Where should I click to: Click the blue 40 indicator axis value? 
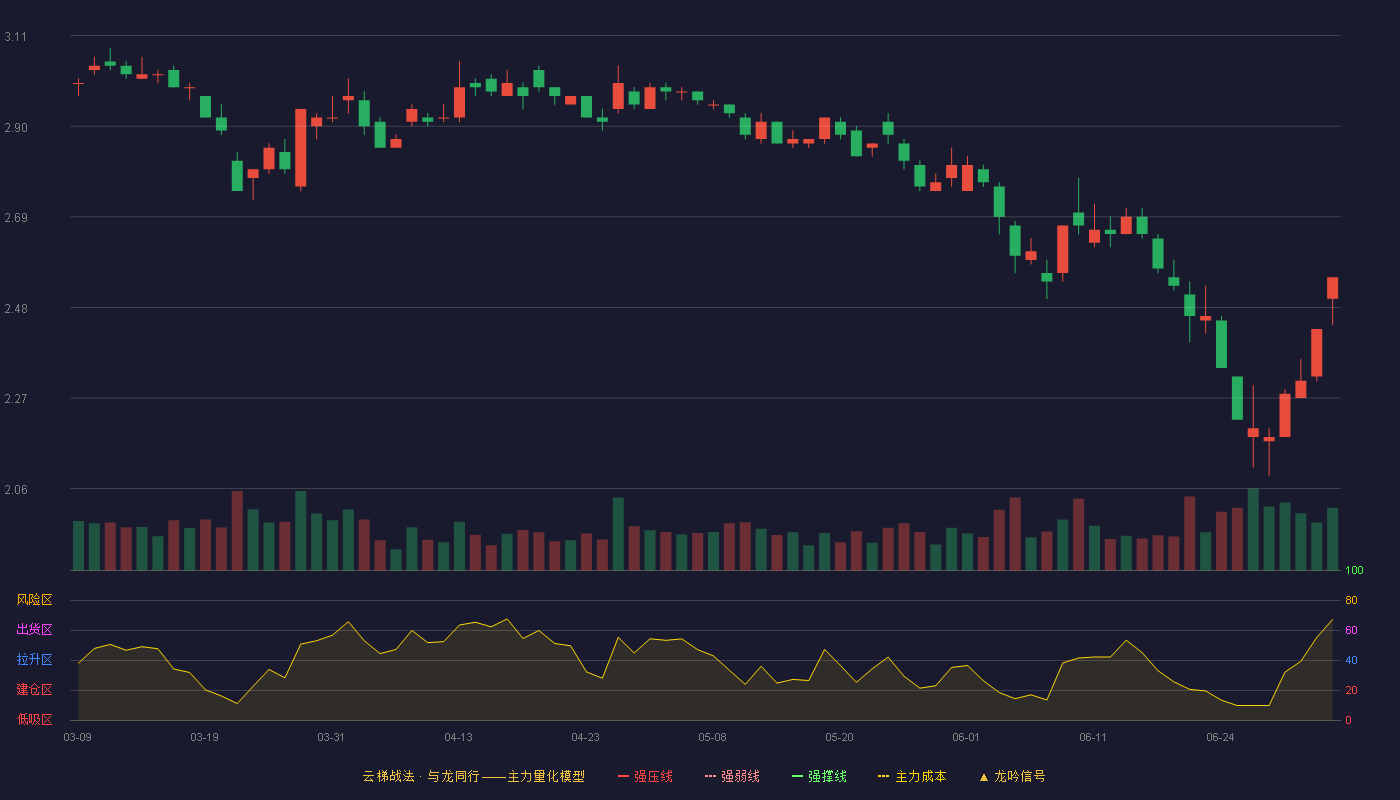[x=1351, y=660]
